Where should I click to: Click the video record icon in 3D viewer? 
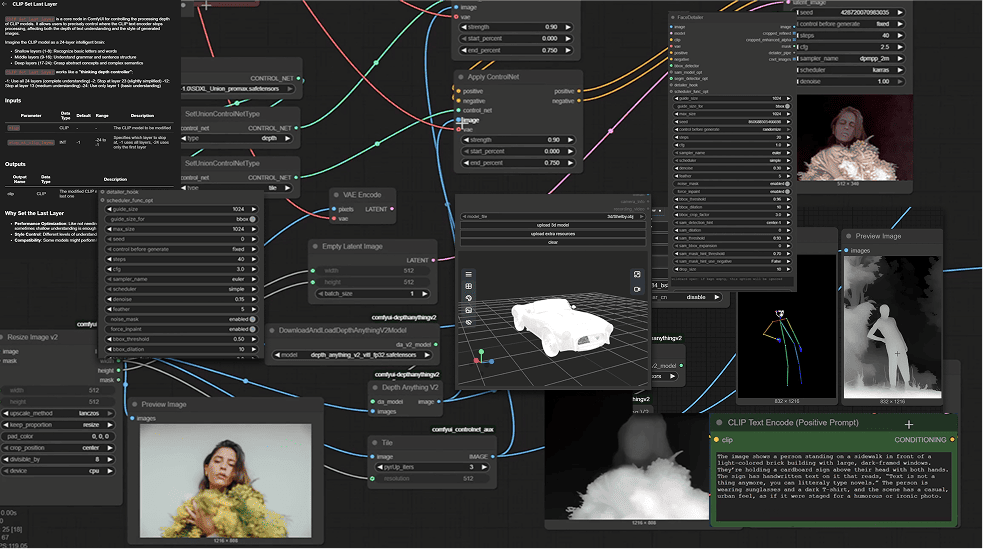pos(637,290)
